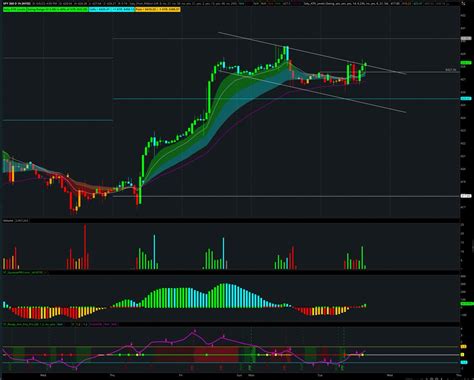This screenshot has width=474, height=380.
Task: Click the cyan price bubble on price axis
Action: [466, 98]
